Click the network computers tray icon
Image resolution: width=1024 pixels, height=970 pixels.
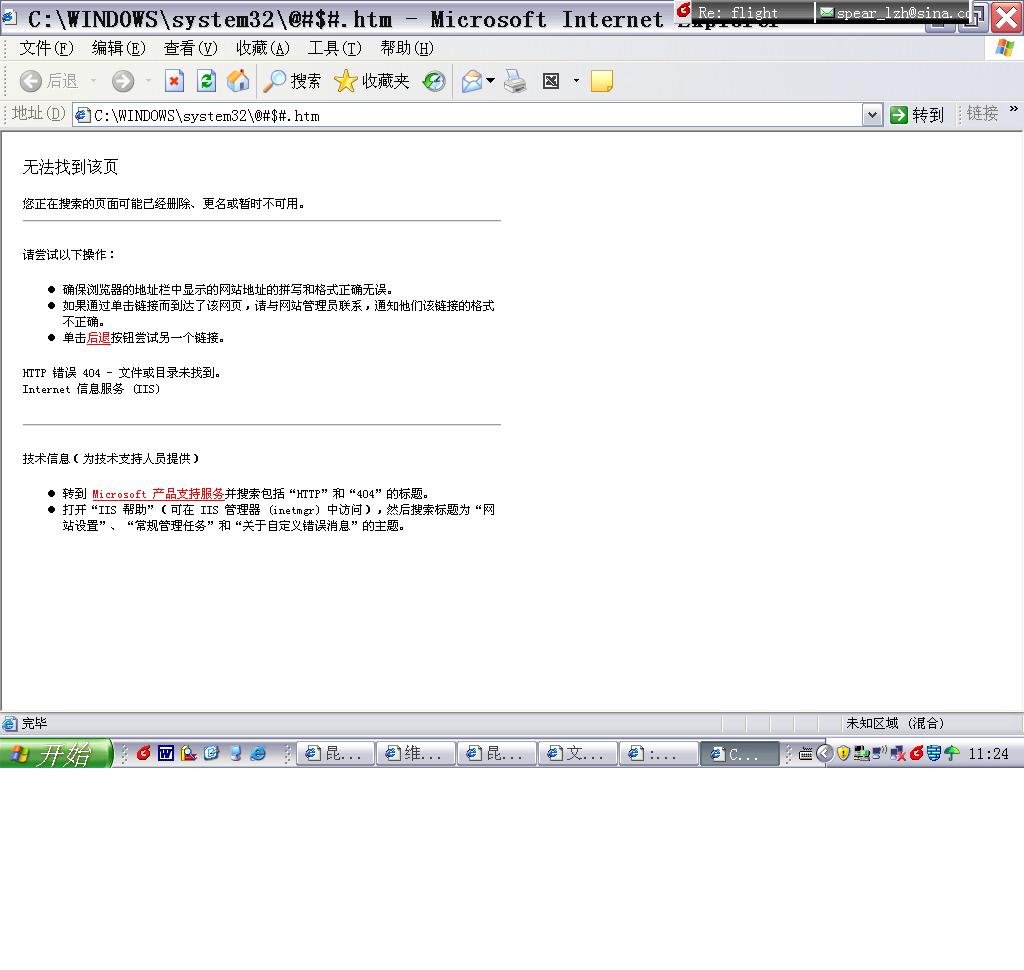861,754
